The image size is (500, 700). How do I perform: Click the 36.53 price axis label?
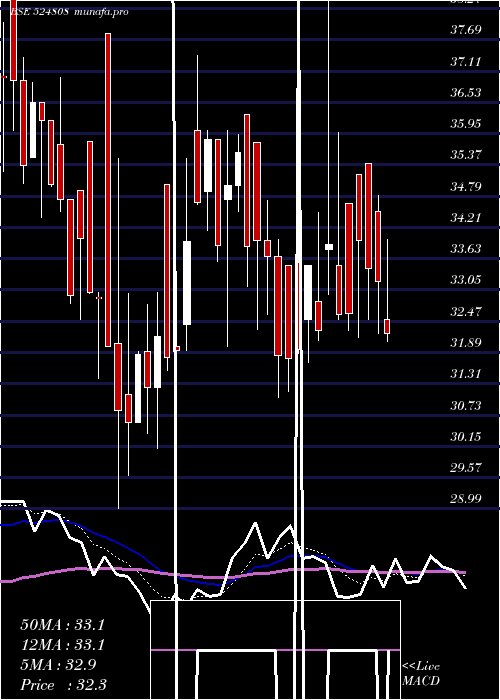466,92
